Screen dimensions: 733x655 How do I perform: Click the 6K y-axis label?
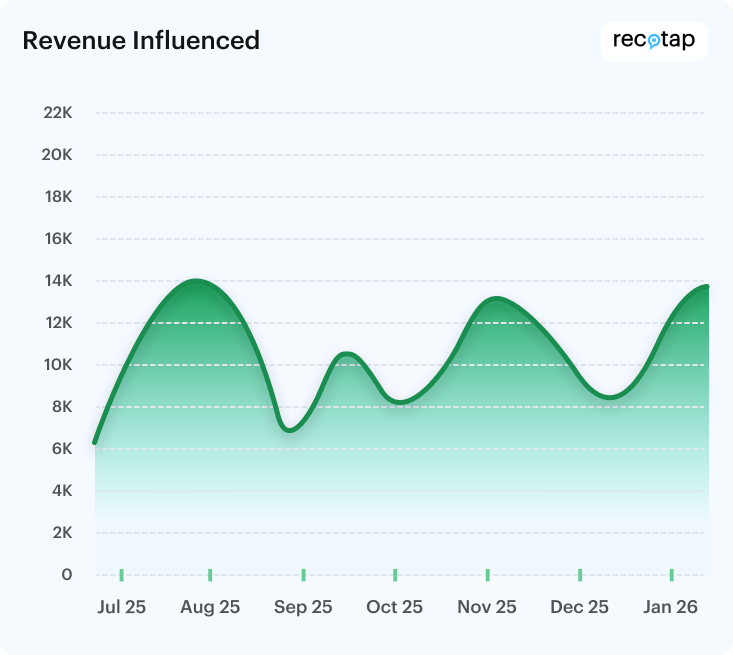point(62,449)
